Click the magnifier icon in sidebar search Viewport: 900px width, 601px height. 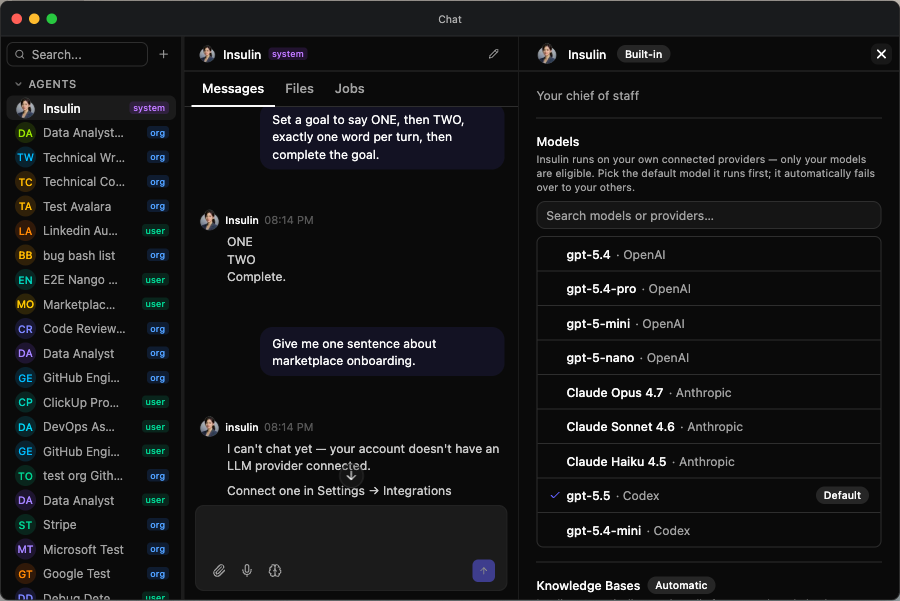pyautogui.click(x=20, y=55)
